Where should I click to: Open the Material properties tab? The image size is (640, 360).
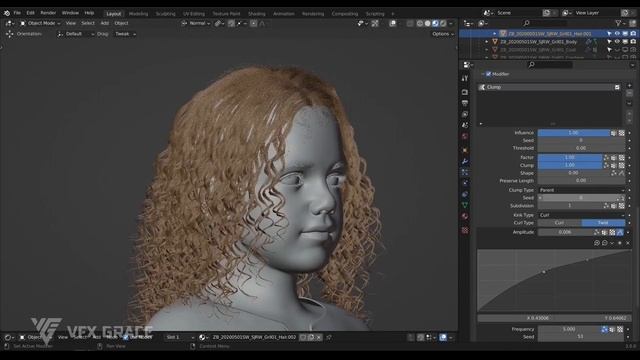click(465, 216)
